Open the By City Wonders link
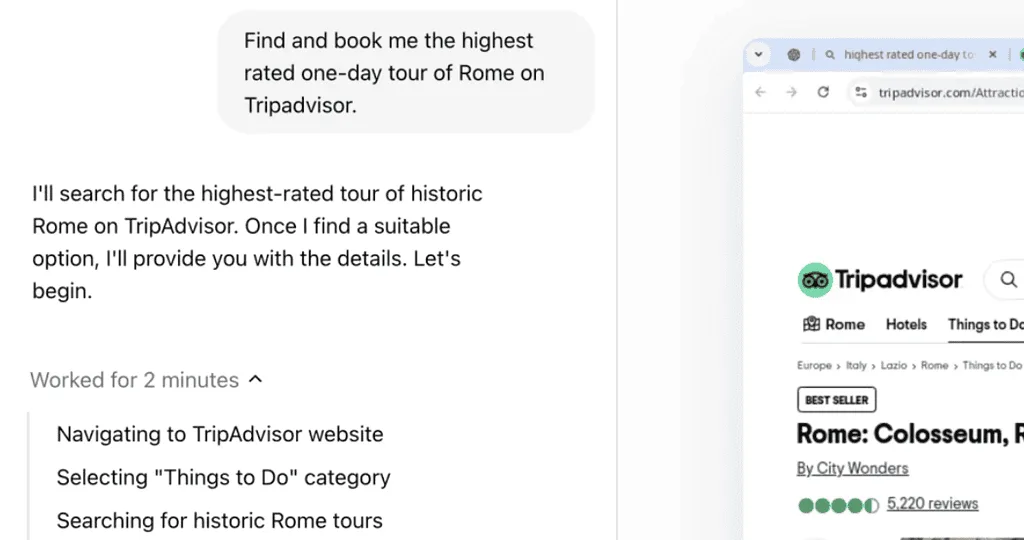Image resolution: width=1024 pixels, height=540 pixels. 852,468
